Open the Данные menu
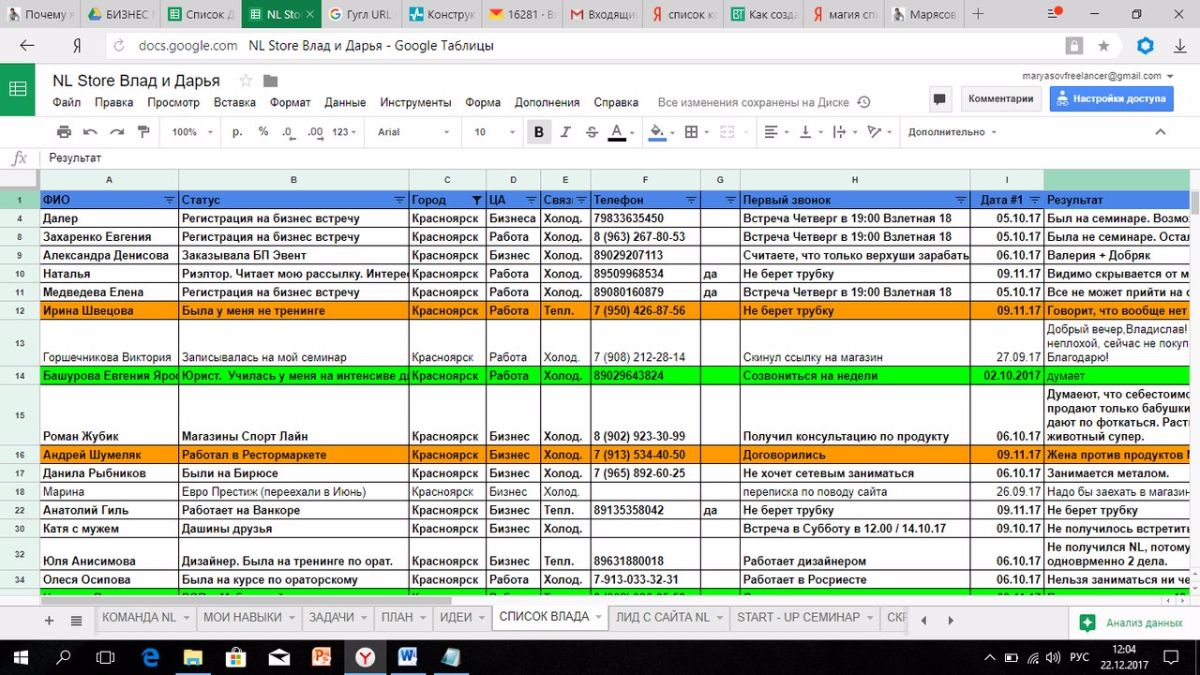The image size is (1200, 675). (x=345, y=102)
